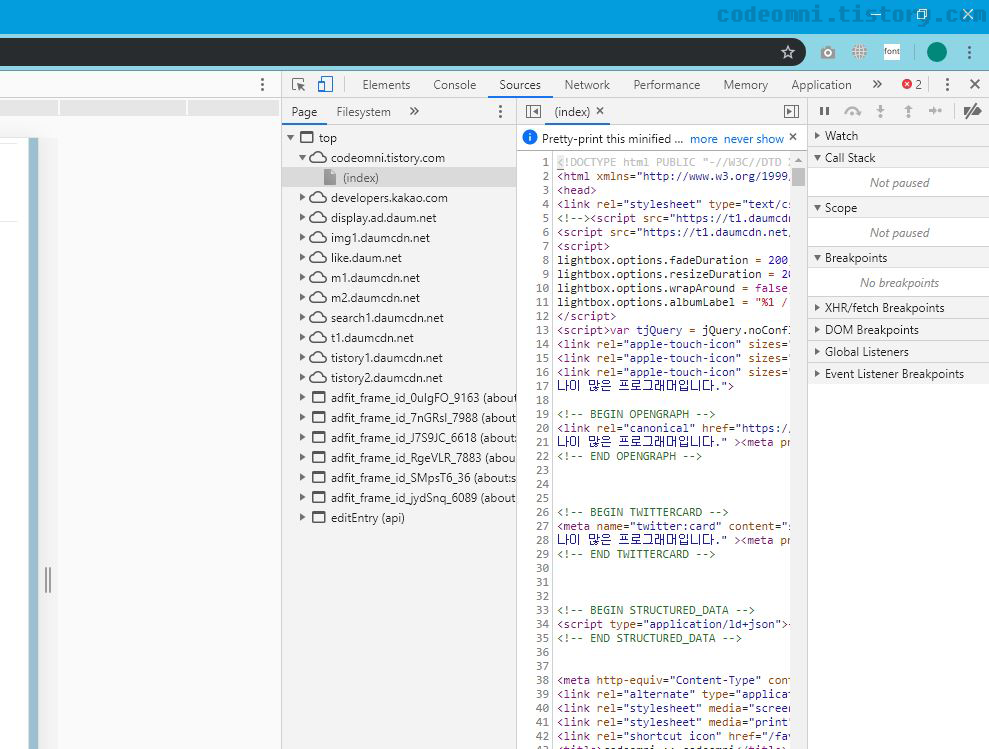The width and height of the screenshot is (989, 749).
Task: Bookmark this page with the star icon
Action: click(x=788, y=52)
